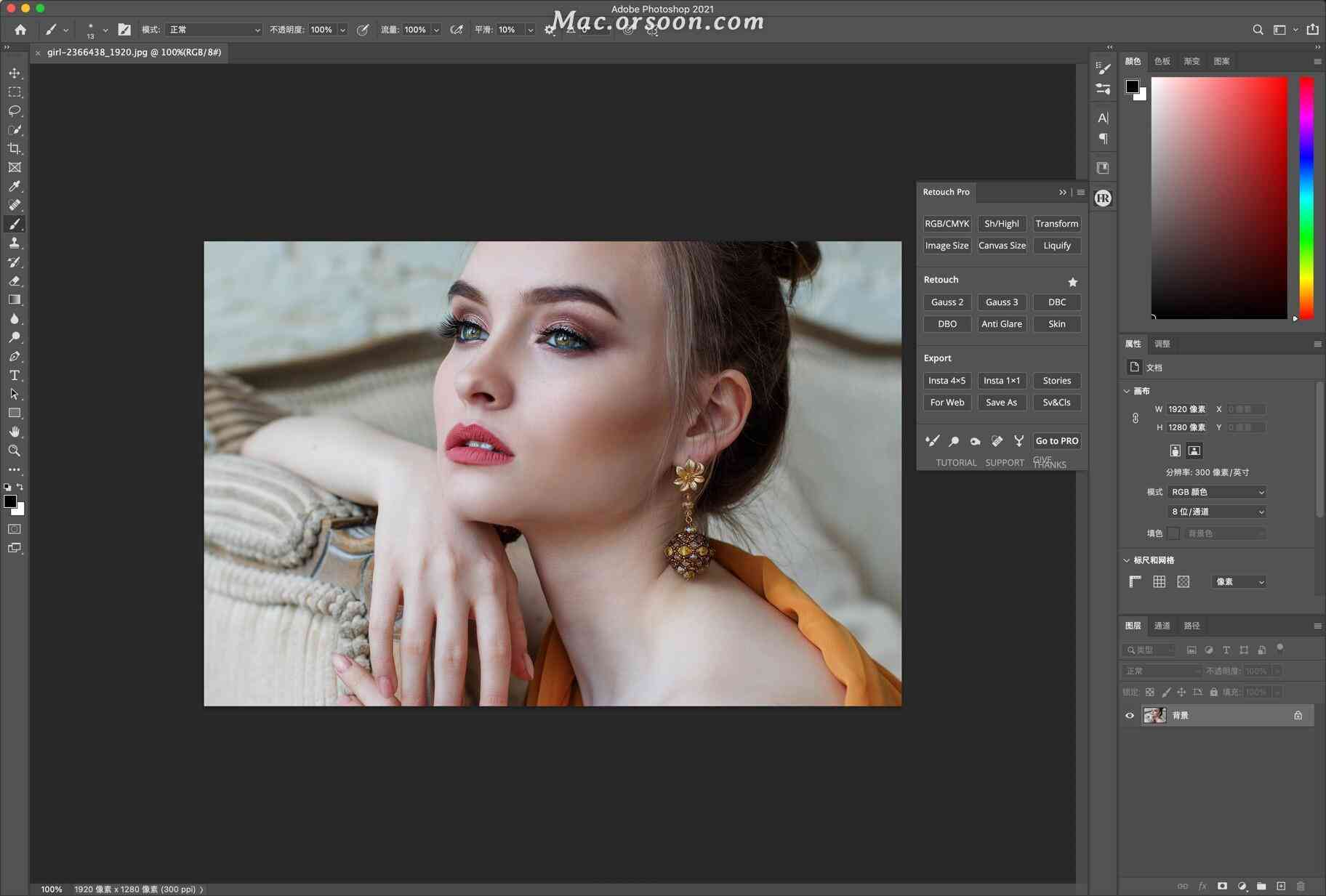Open the 不透明度 opacity dropdown arrow
Screen dimensions: 1326x896
[x=342, y=30]
